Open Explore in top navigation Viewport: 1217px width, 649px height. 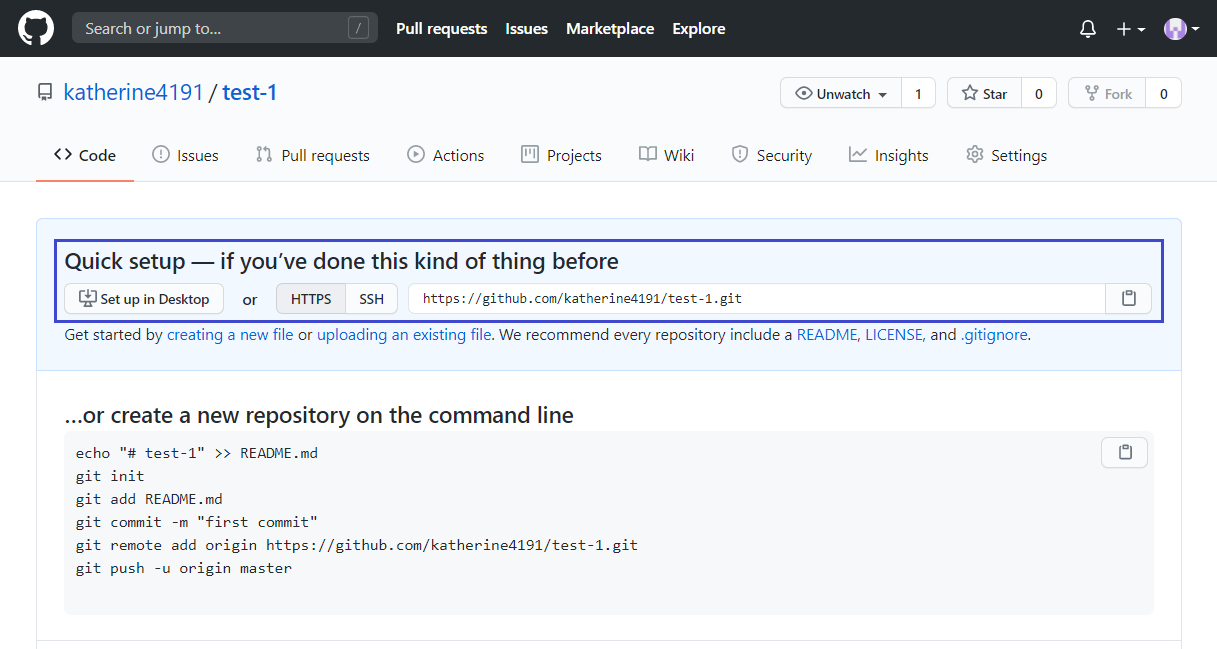click(698, 29)
